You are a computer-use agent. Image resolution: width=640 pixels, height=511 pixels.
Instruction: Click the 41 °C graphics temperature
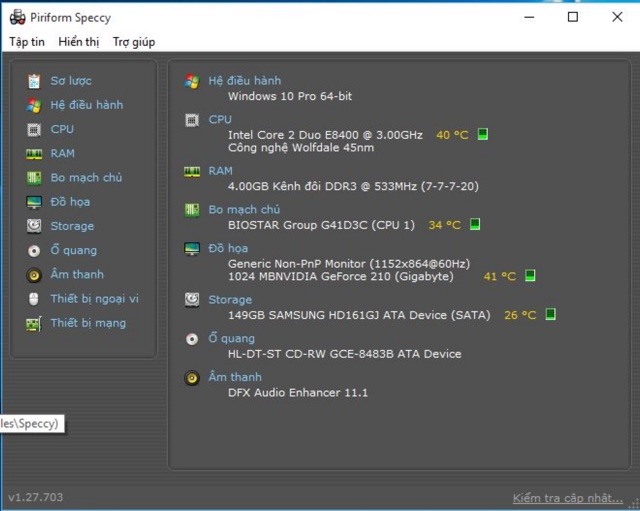click(x=500, y=277)
